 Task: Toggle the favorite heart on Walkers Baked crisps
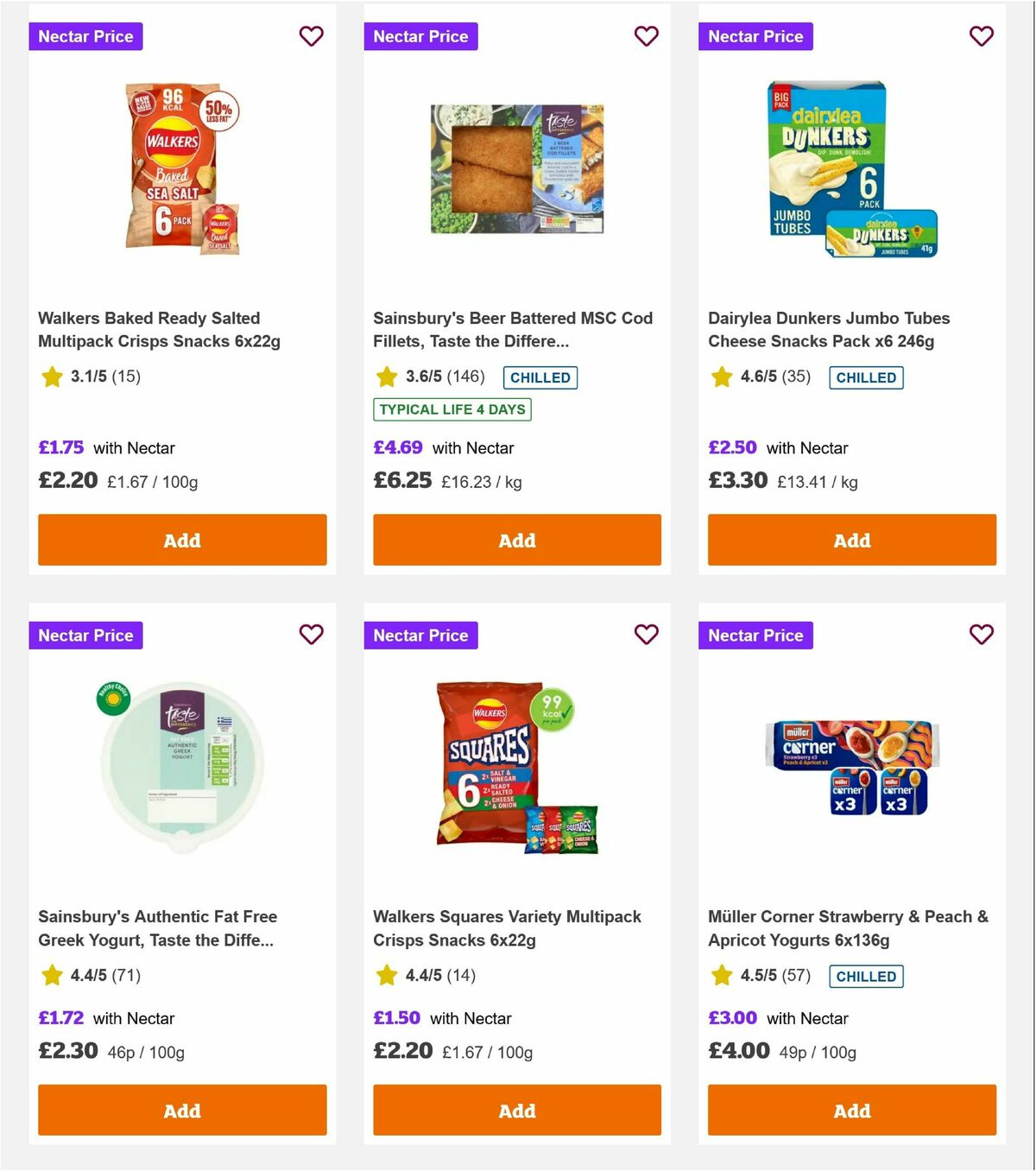click(311, 36)
